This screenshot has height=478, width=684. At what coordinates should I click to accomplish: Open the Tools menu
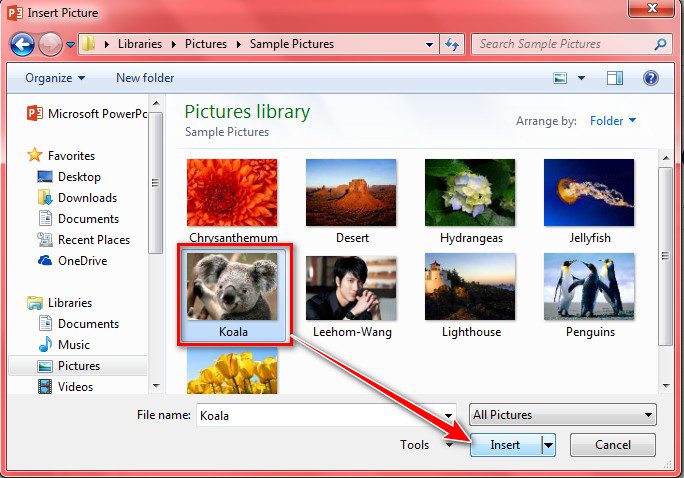click(x=426, y=445)
